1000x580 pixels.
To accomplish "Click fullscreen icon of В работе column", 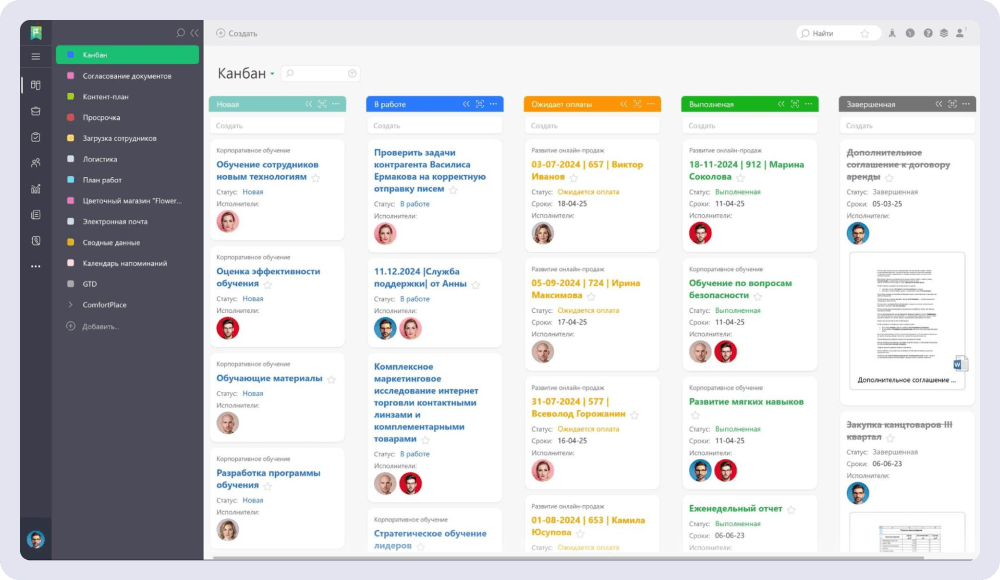I will coord(480,104).
